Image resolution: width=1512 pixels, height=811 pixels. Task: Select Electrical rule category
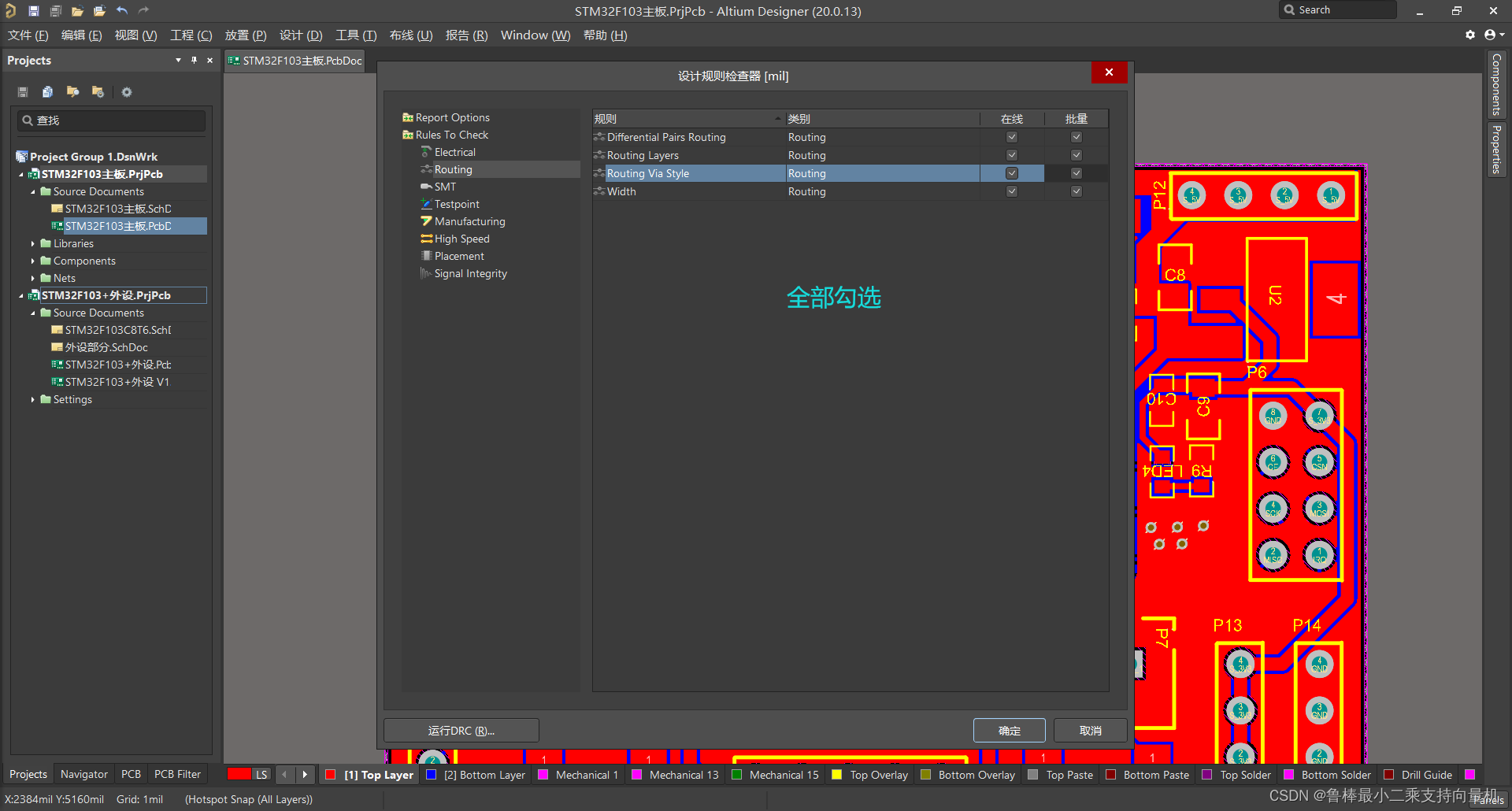point(454,152)
